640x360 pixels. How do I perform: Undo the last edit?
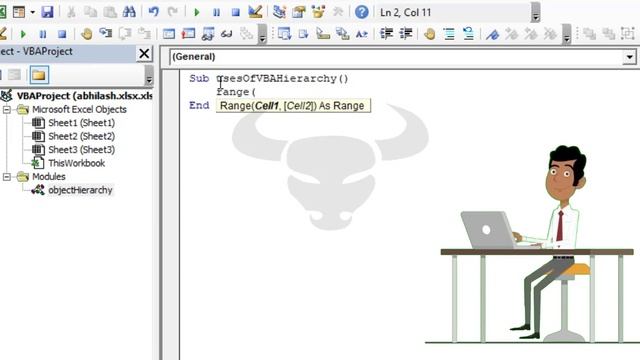click(153, 12)
